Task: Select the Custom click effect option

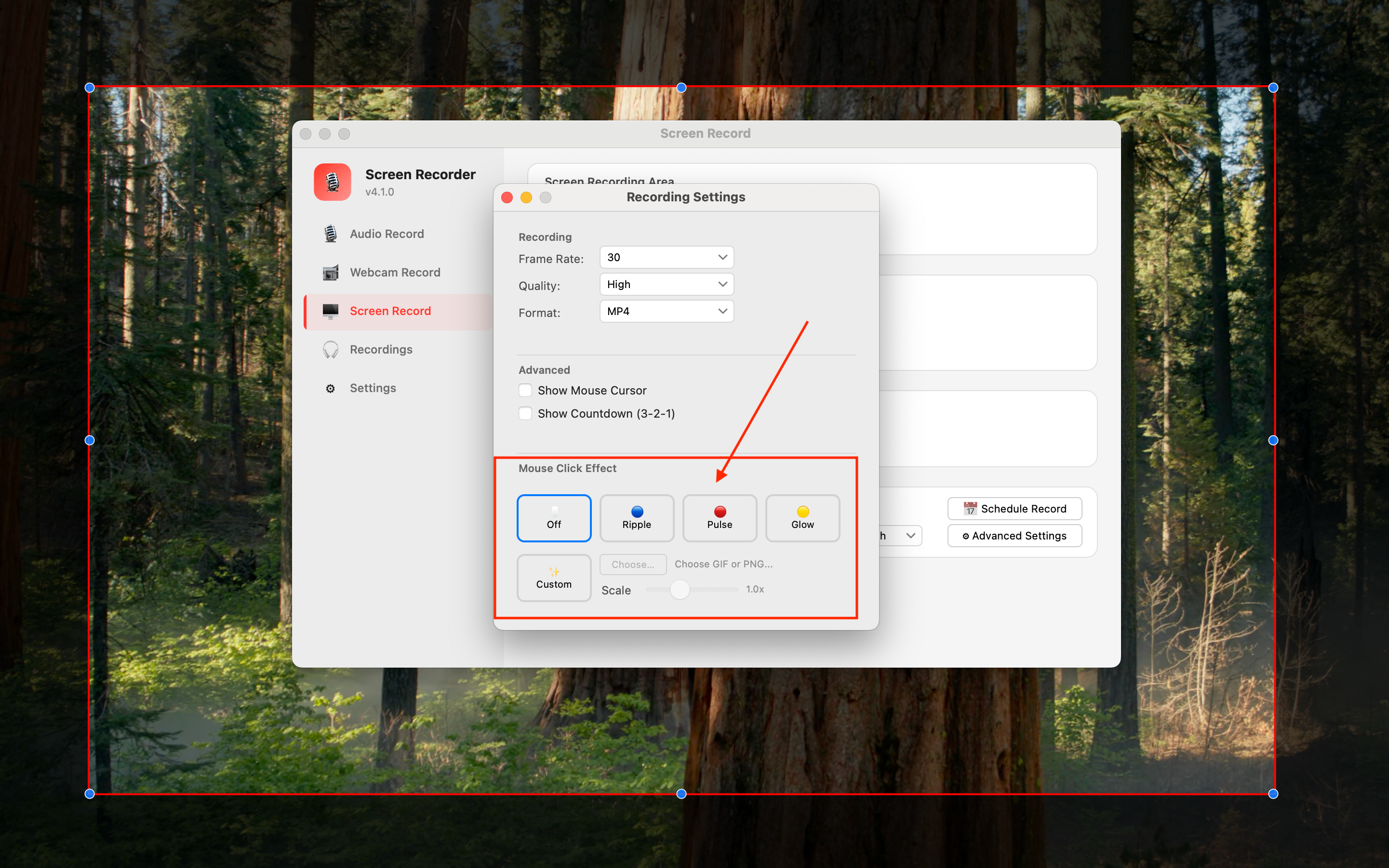Action: pos(554,578)
